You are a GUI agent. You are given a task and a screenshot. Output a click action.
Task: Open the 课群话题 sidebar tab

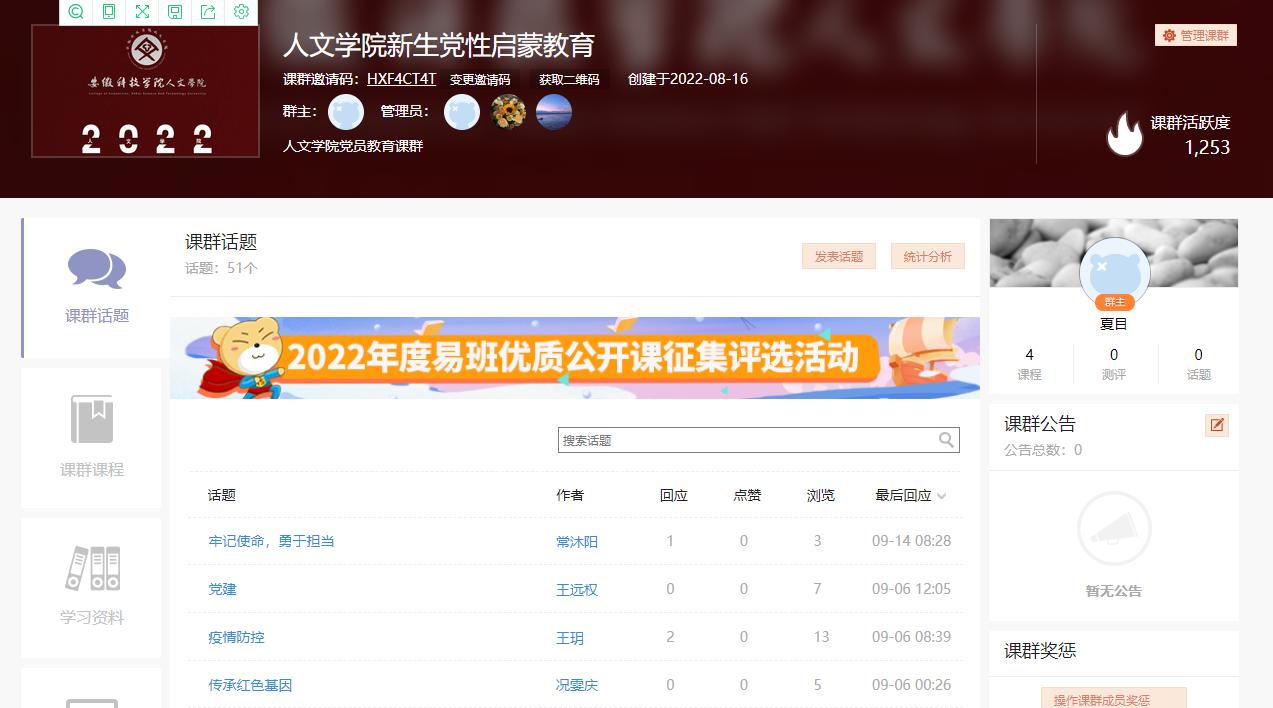97,288
